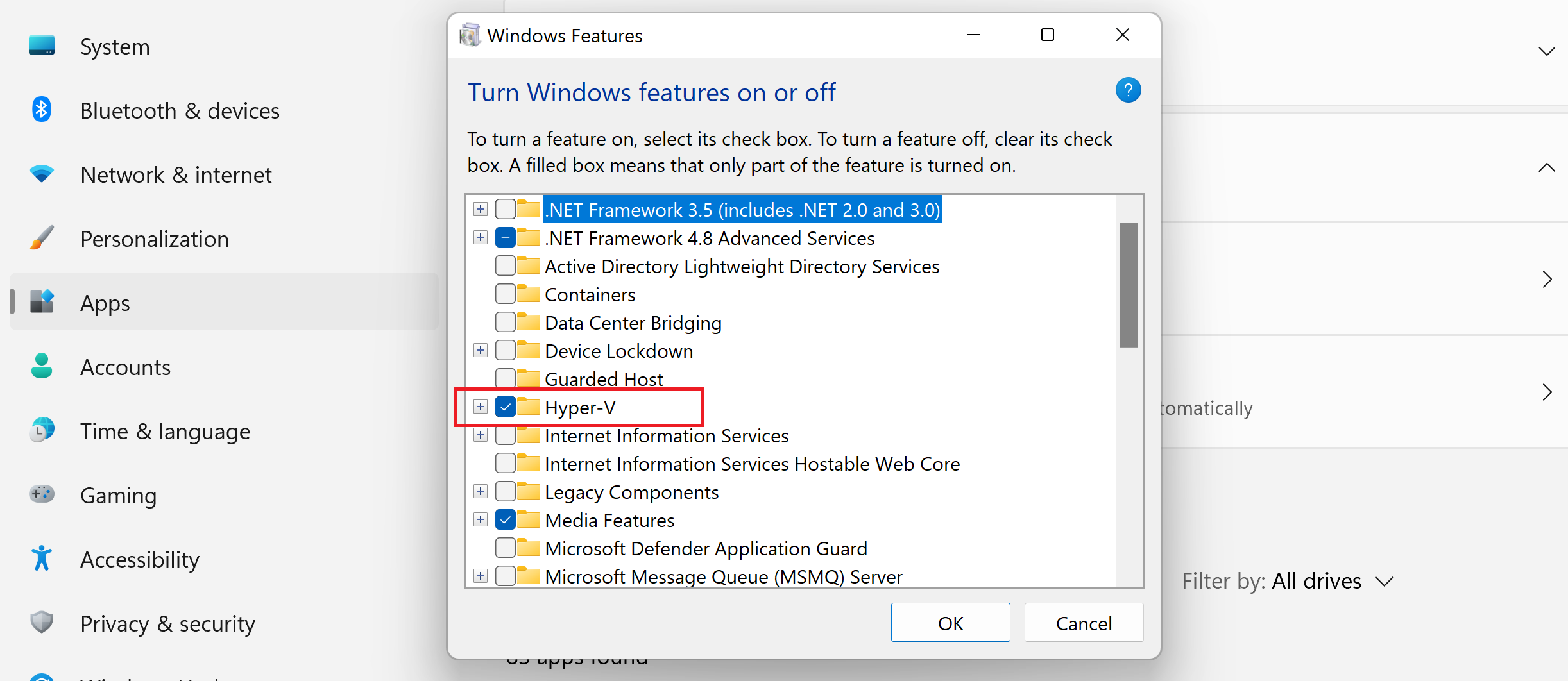Close the Windows Features dialog

(1123, 35)
